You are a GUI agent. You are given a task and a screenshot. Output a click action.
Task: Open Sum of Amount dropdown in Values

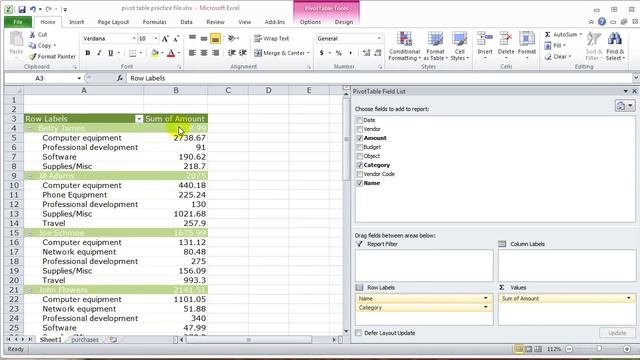pyautogui.click(x=629, y=298)
